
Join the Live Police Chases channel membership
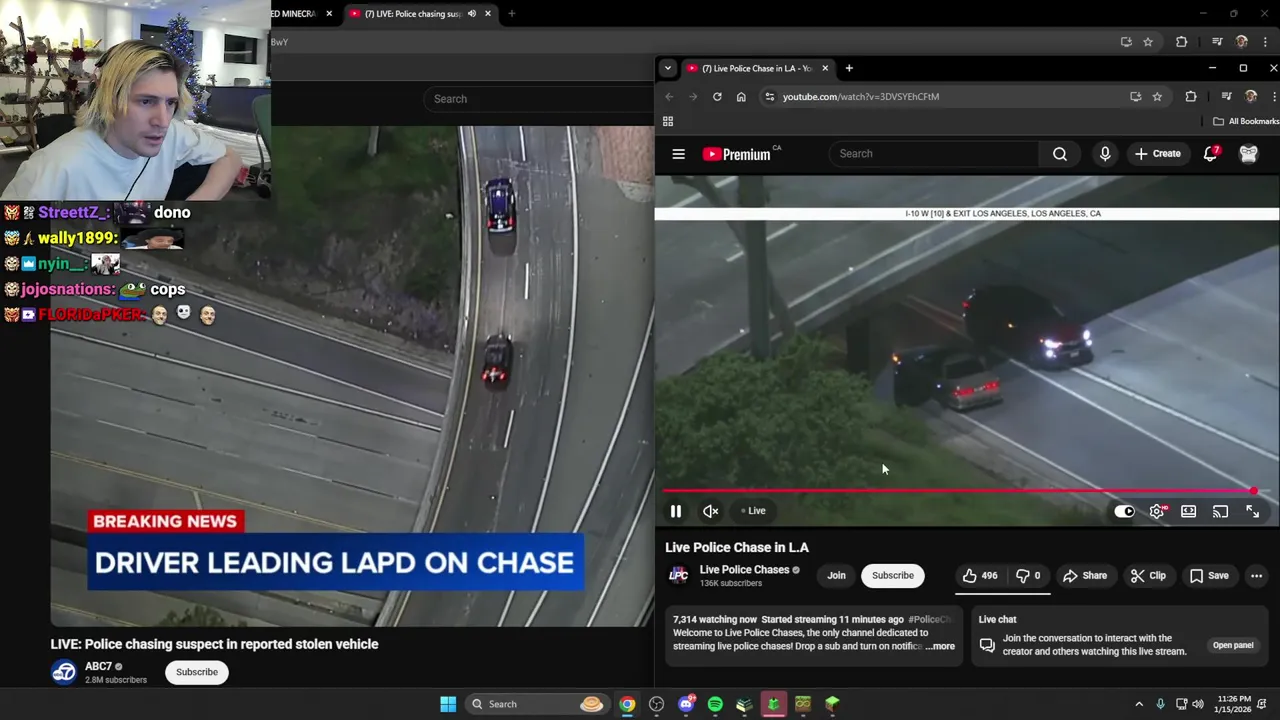[836, 576]
